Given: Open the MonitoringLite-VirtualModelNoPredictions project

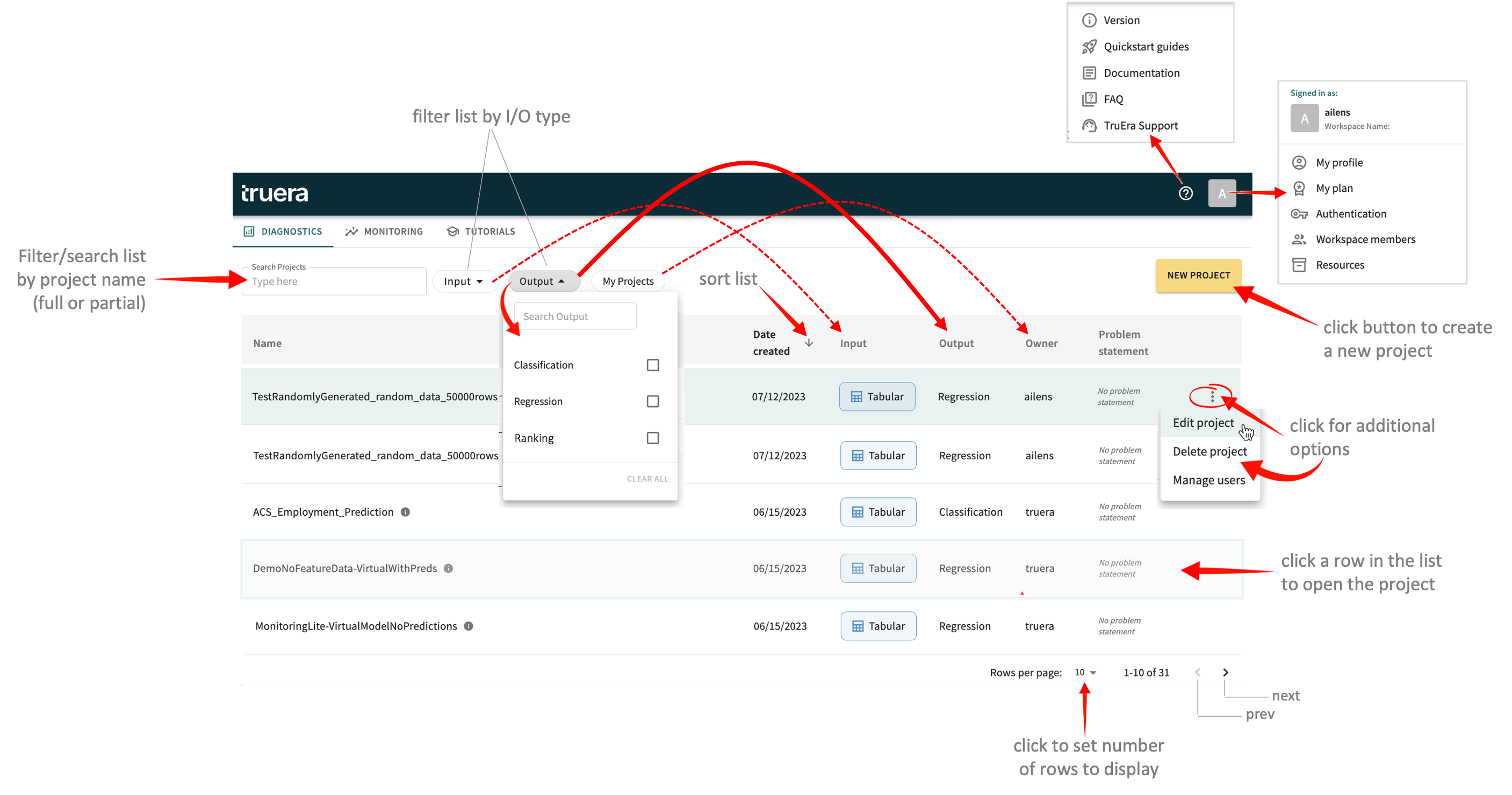Looking at the screenshot, I should click(x=356, y=626).
